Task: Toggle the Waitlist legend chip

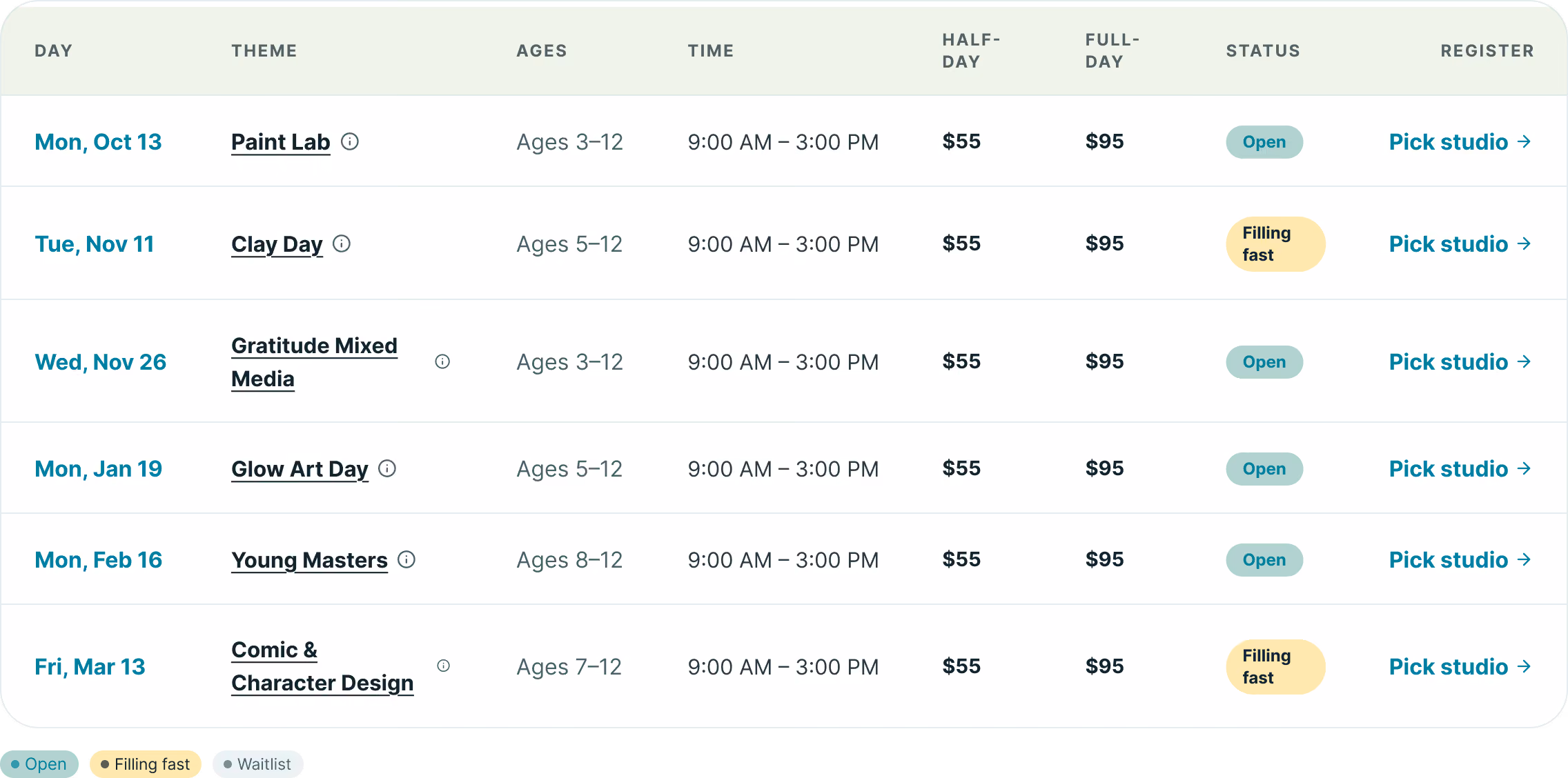Action: pos(257,764)
